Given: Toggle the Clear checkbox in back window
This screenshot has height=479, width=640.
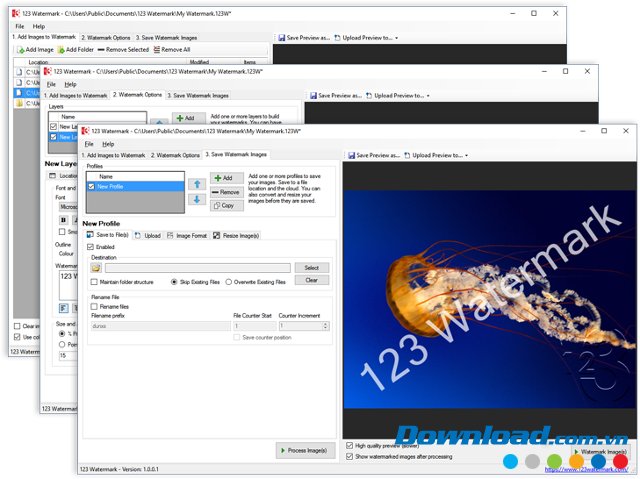Looking at the screenshot, I should tap(17, 326).
